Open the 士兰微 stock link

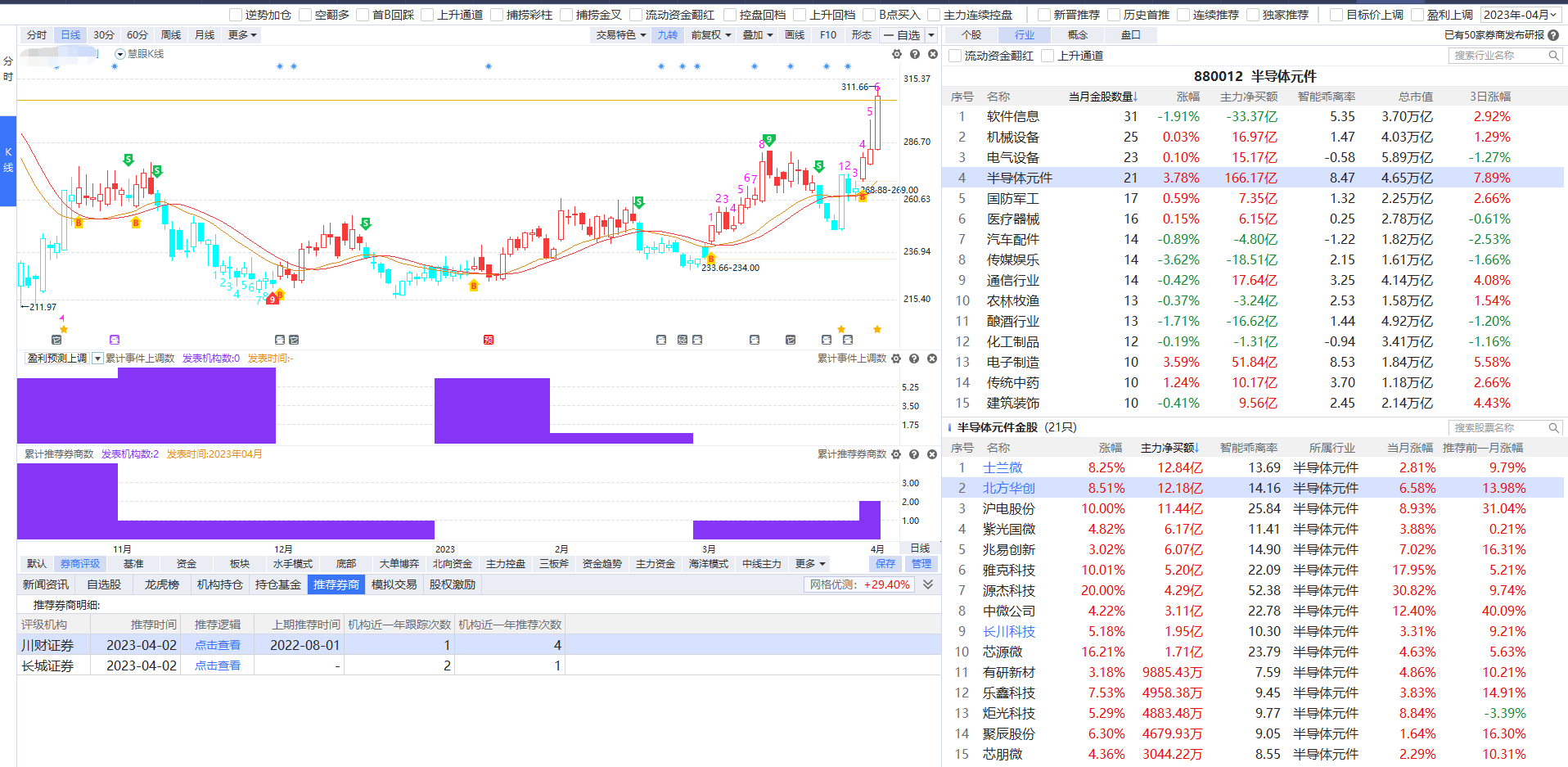pos(1003,467)
